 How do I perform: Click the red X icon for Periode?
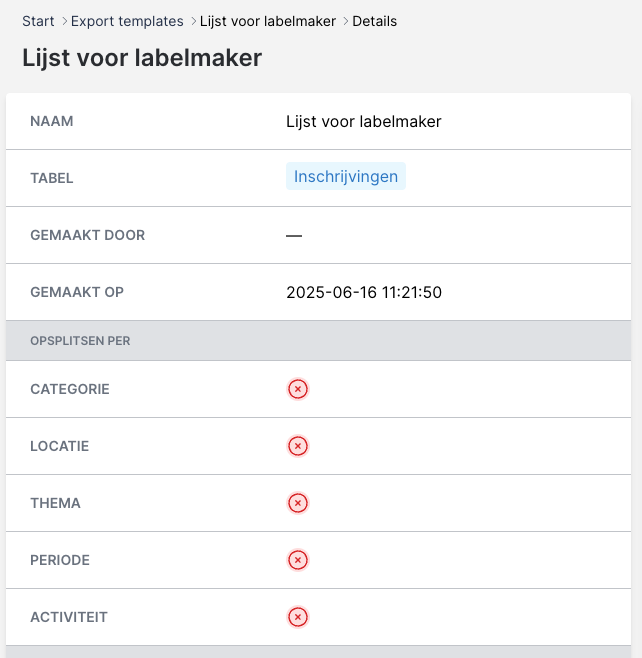click(297, 560)
